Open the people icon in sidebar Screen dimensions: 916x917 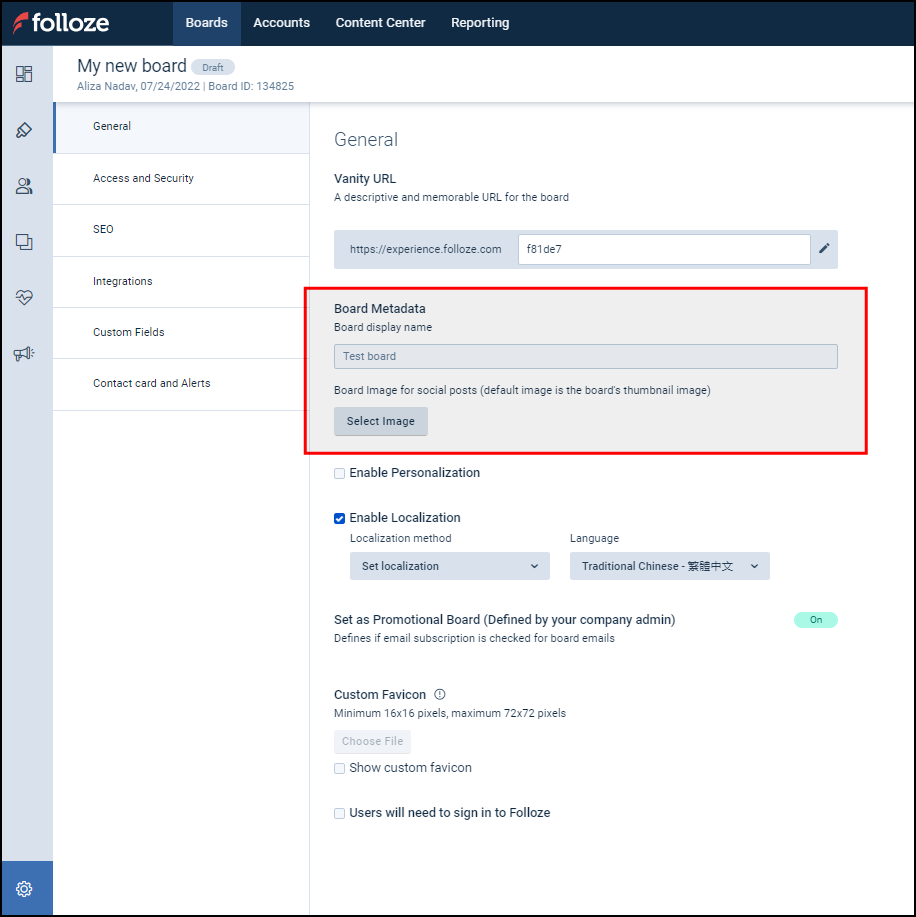click(24, 186)
